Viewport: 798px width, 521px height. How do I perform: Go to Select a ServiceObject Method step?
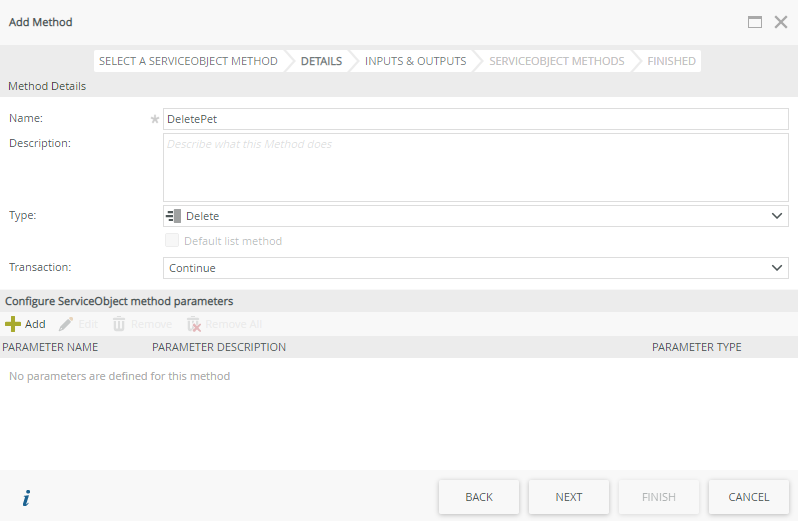point(188,61)
